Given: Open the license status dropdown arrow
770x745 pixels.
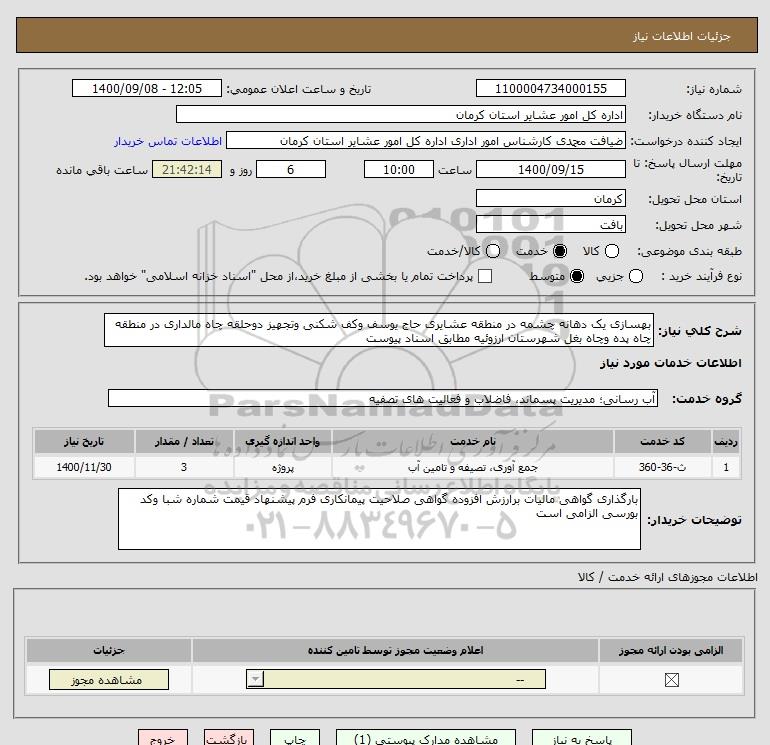Looking at the screenshot, I should [x=255, y=679].
